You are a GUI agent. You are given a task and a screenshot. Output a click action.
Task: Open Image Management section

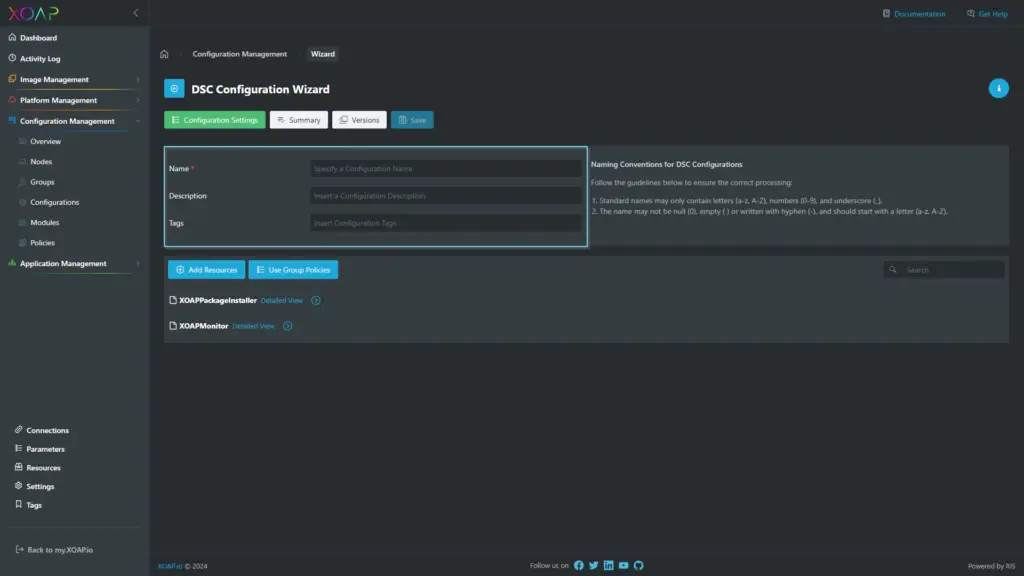54,80
